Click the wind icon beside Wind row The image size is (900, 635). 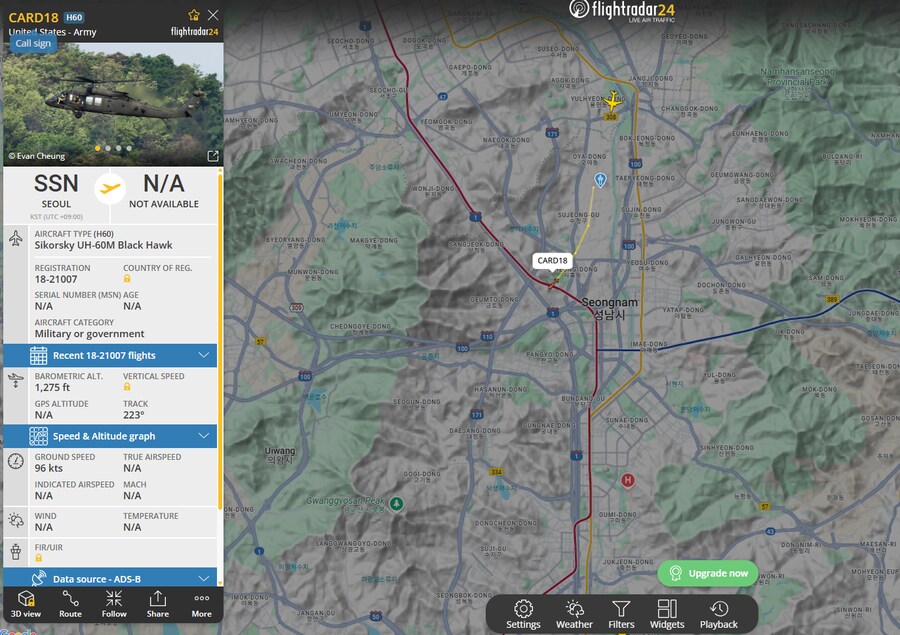[16, 520]
